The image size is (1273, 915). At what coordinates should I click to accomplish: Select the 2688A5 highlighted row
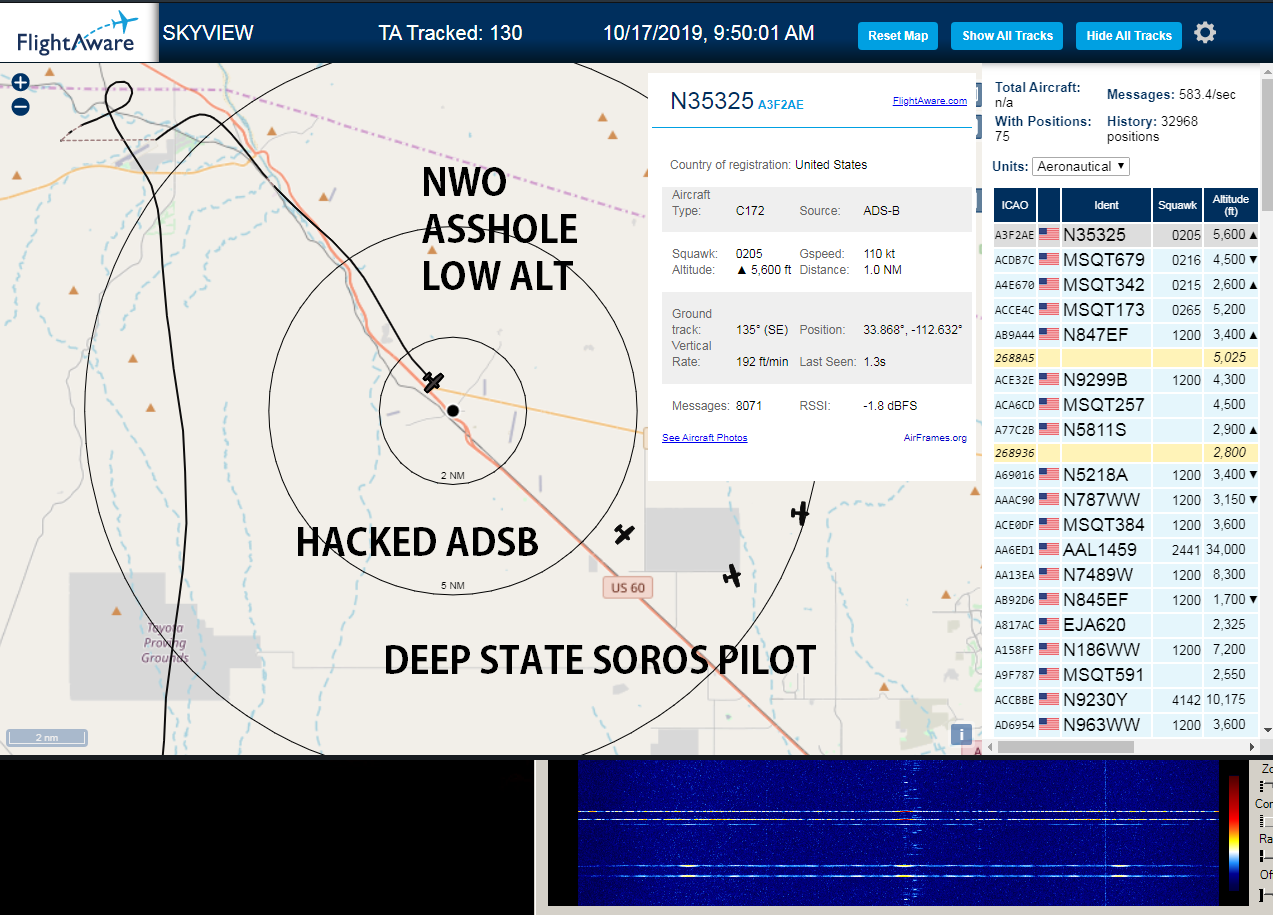click(x=1126, y=357)
